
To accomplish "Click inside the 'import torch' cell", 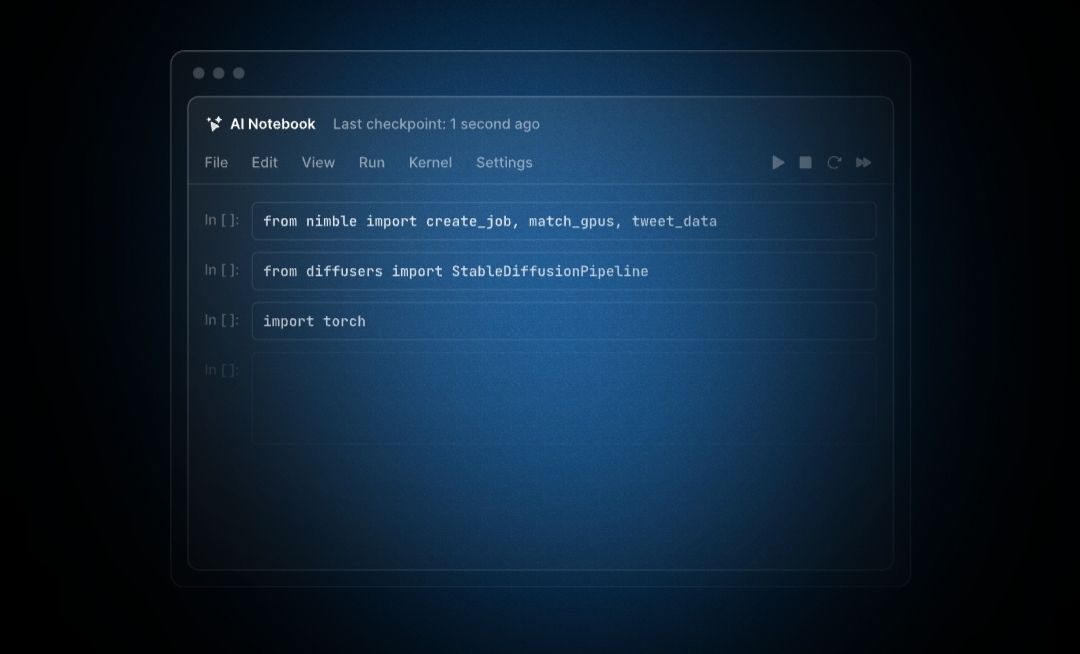I will pos(563,321).
